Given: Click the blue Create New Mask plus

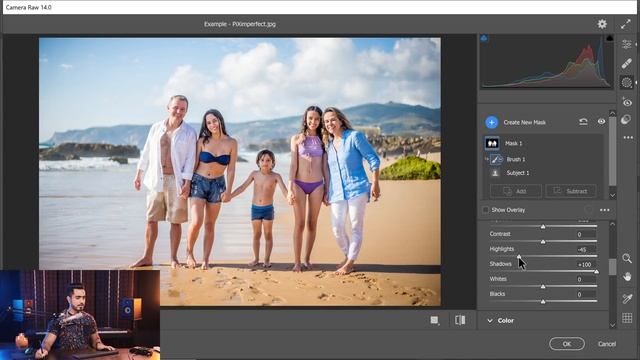Looking at the screenshot, I should coord(491,122).
